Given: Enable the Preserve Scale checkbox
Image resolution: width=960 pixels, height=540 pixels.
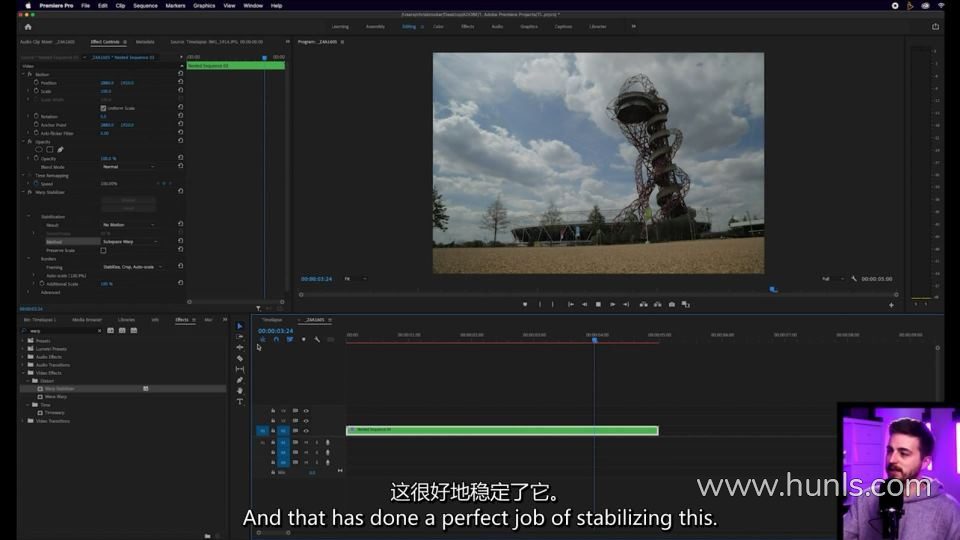Looking at the screenshot, I should coord(103,250).
